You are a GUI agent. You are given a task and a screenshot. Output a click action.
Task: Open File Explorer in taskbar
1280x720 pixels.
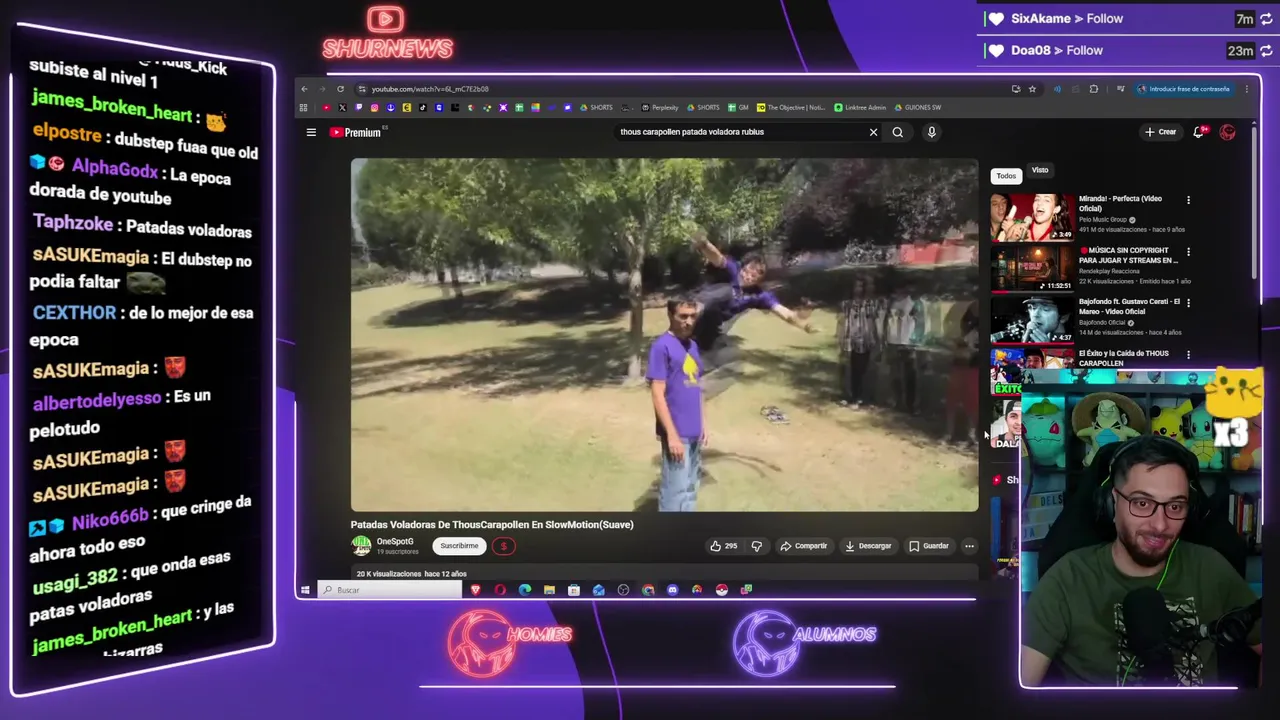coord(549,590)
